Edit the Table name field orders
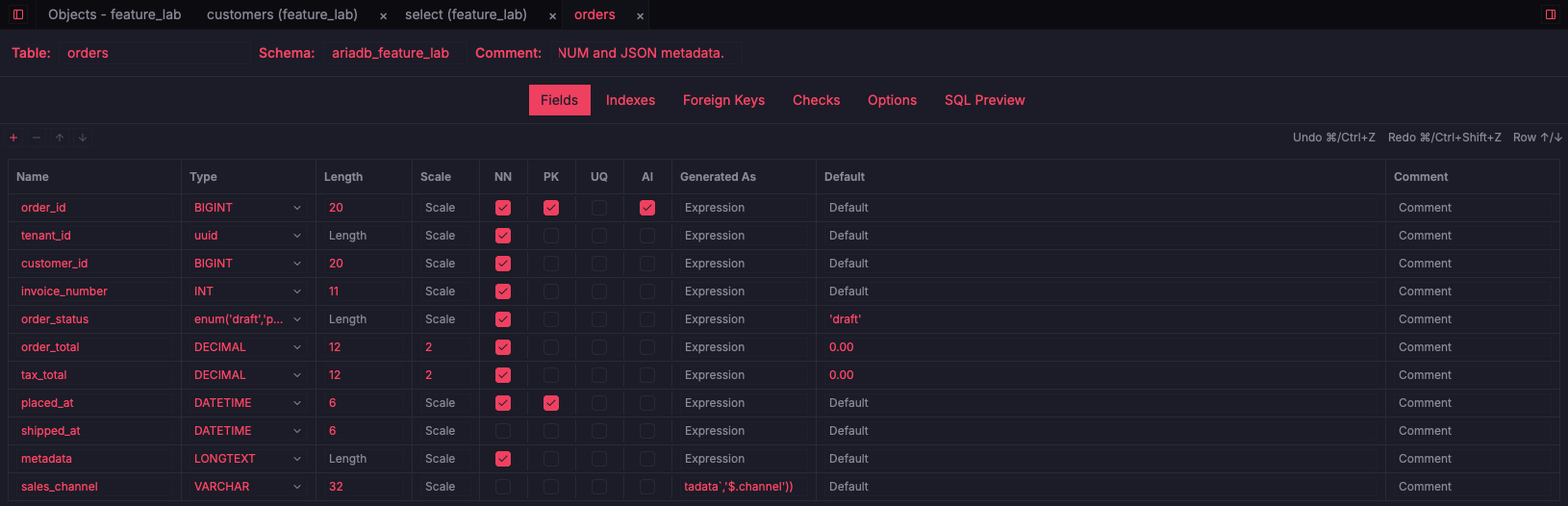Viewport: 1568px width, 506px height. pyautogui.click(x=154, y=53)
